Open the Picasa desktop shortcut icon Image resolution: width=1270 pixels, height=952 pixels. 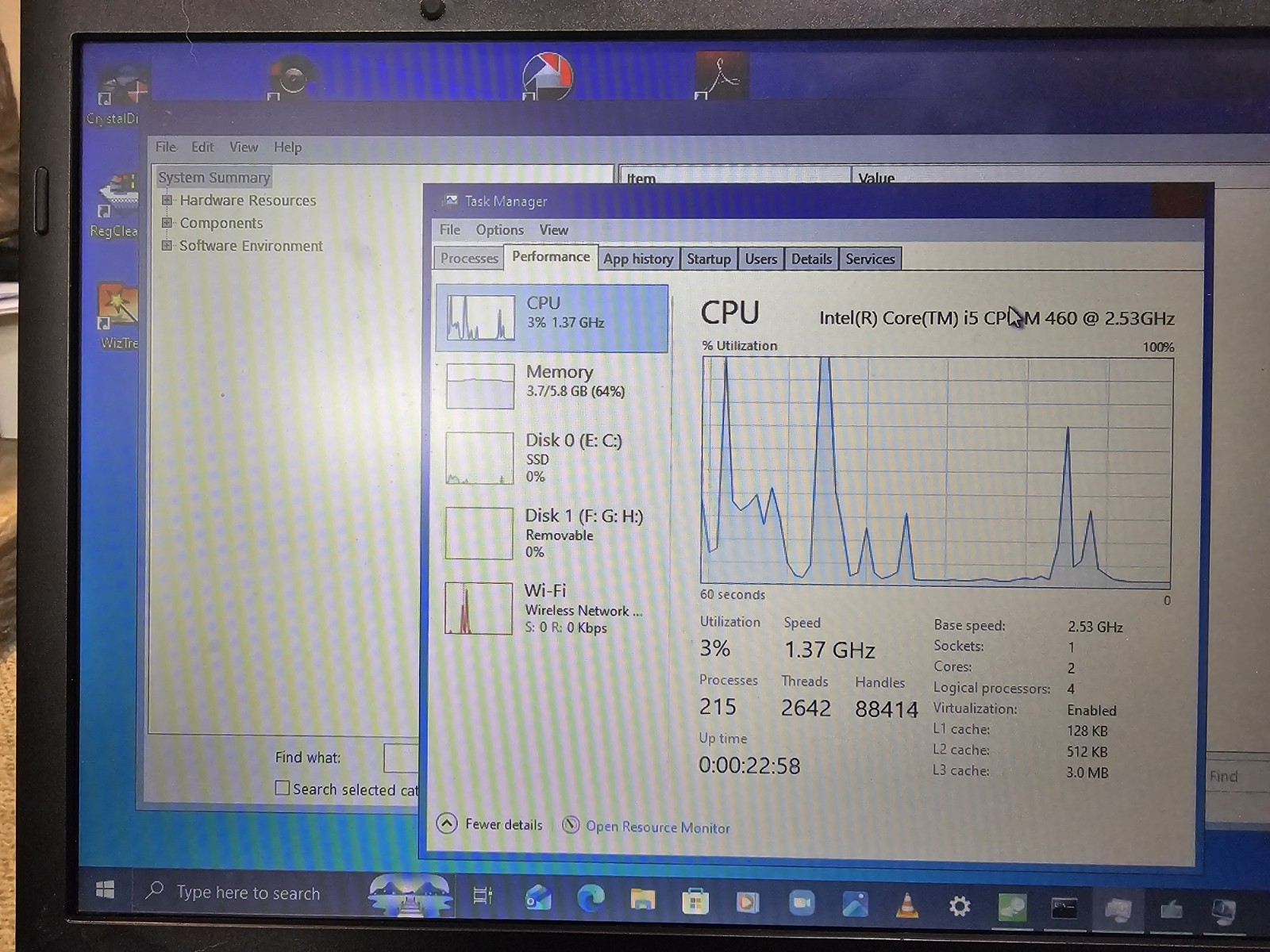tap(547, 77)
